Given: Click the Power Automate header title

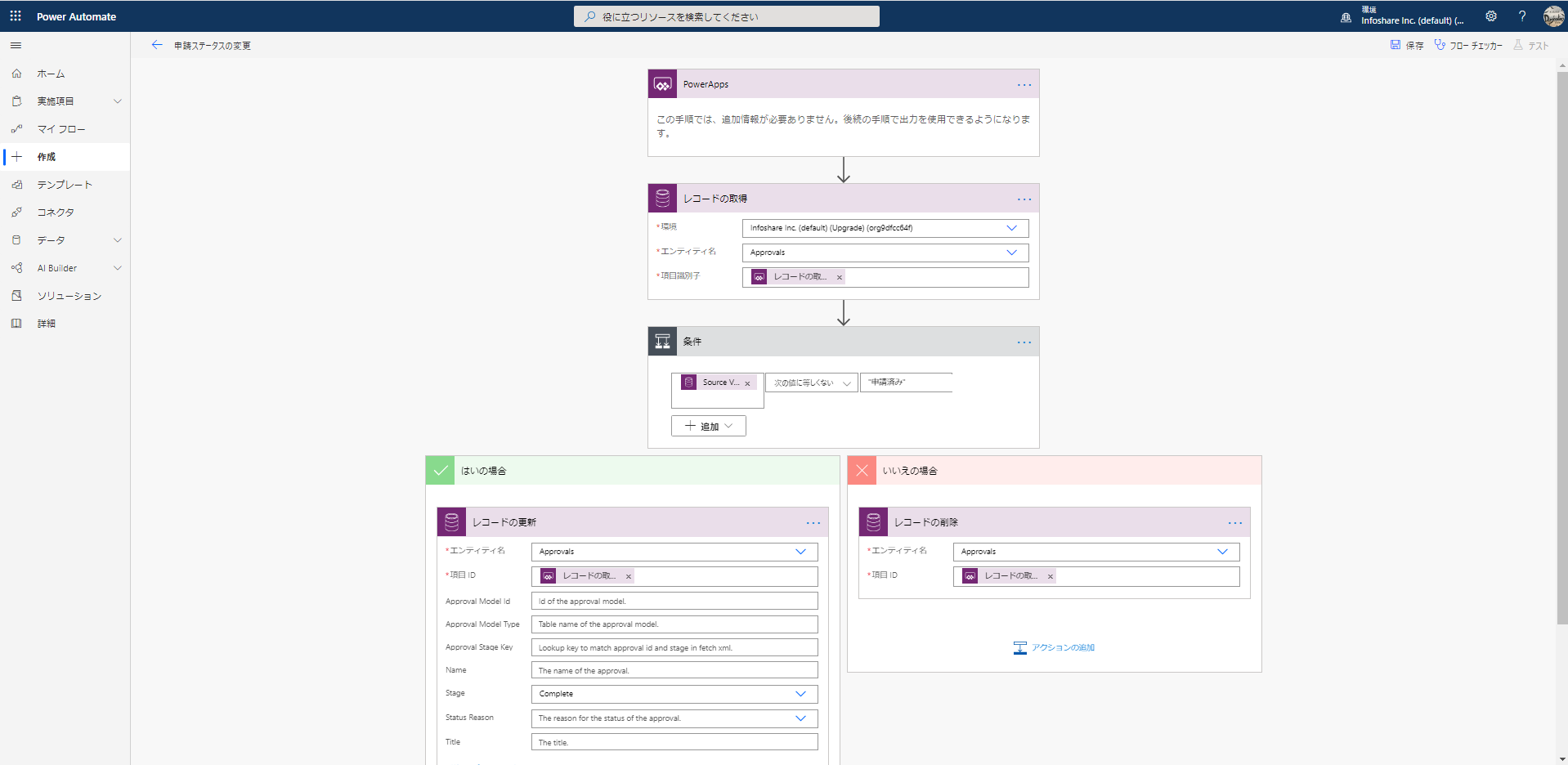Looking at the screenshot, I should (x=76, y=16).
